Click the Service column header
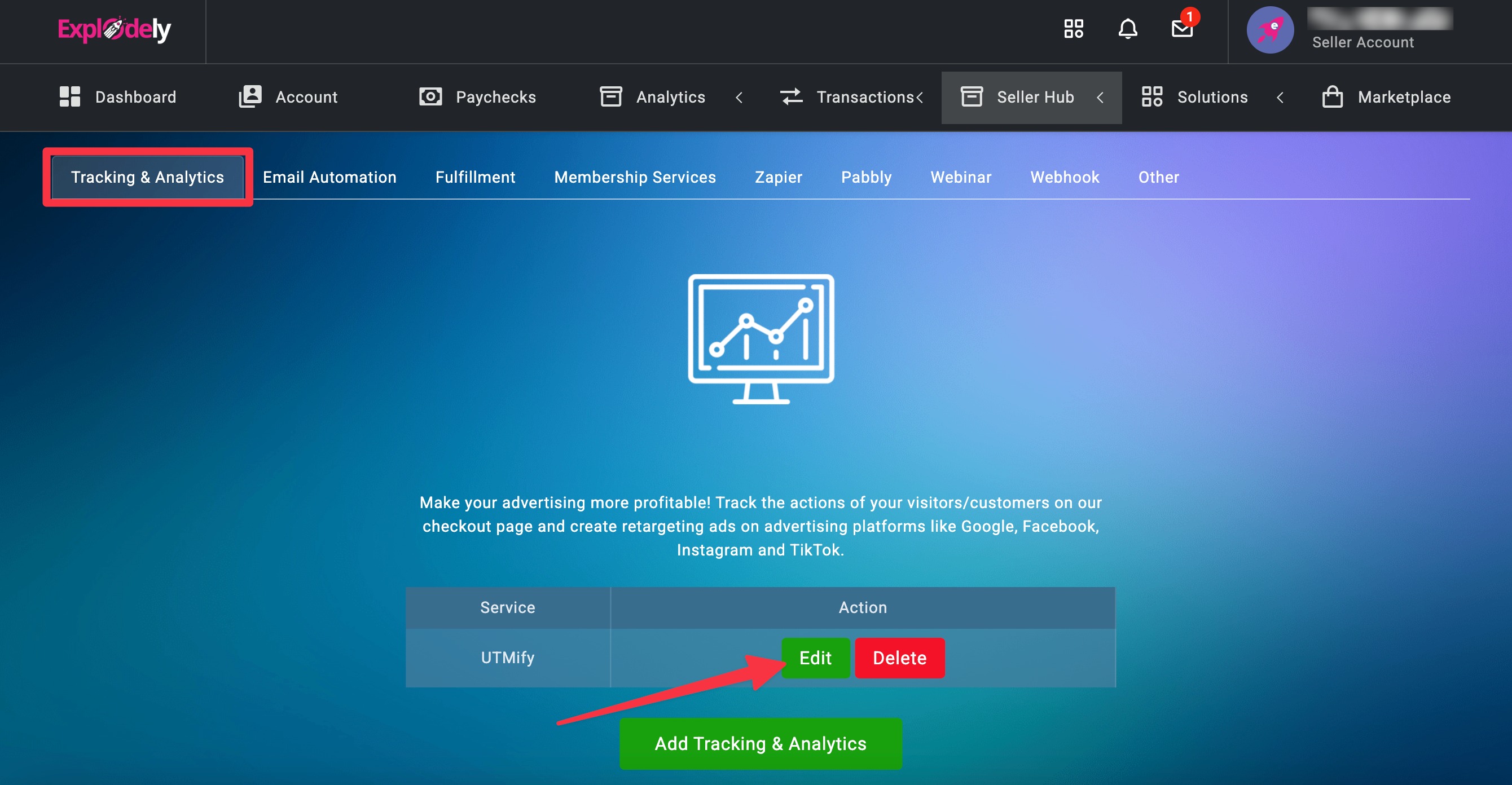 (x=507, y=607)
